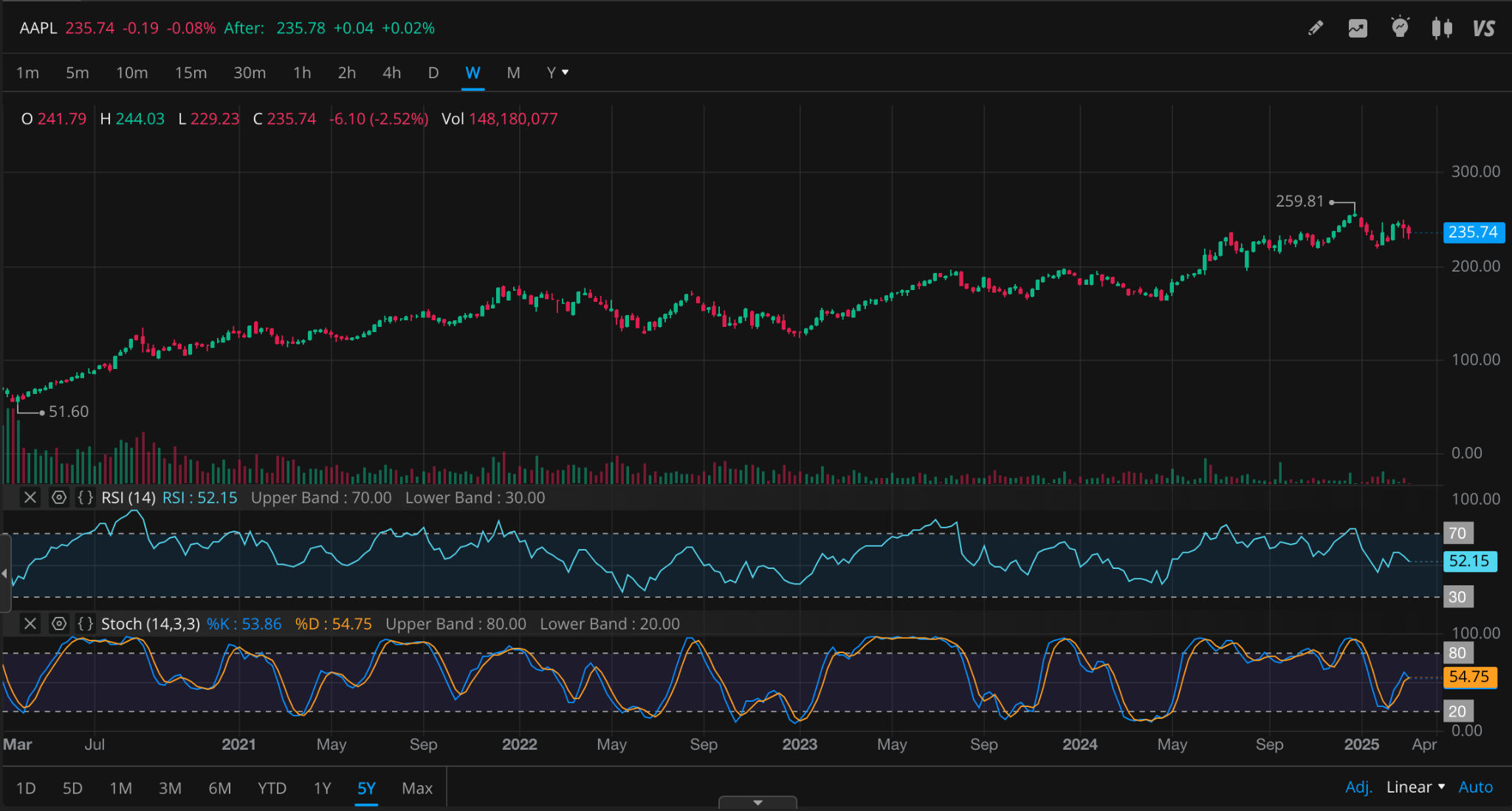This screenshot has height=811, width=1512.
Task: Open RSI settings braces icon
Action: point(86,498)
